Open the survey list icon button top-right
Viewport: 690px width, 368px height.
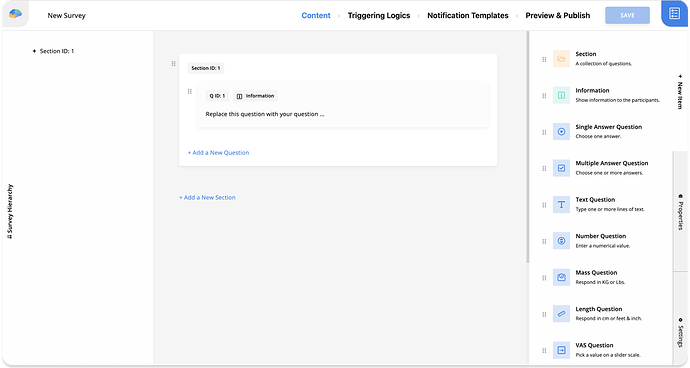coord(675,14)
